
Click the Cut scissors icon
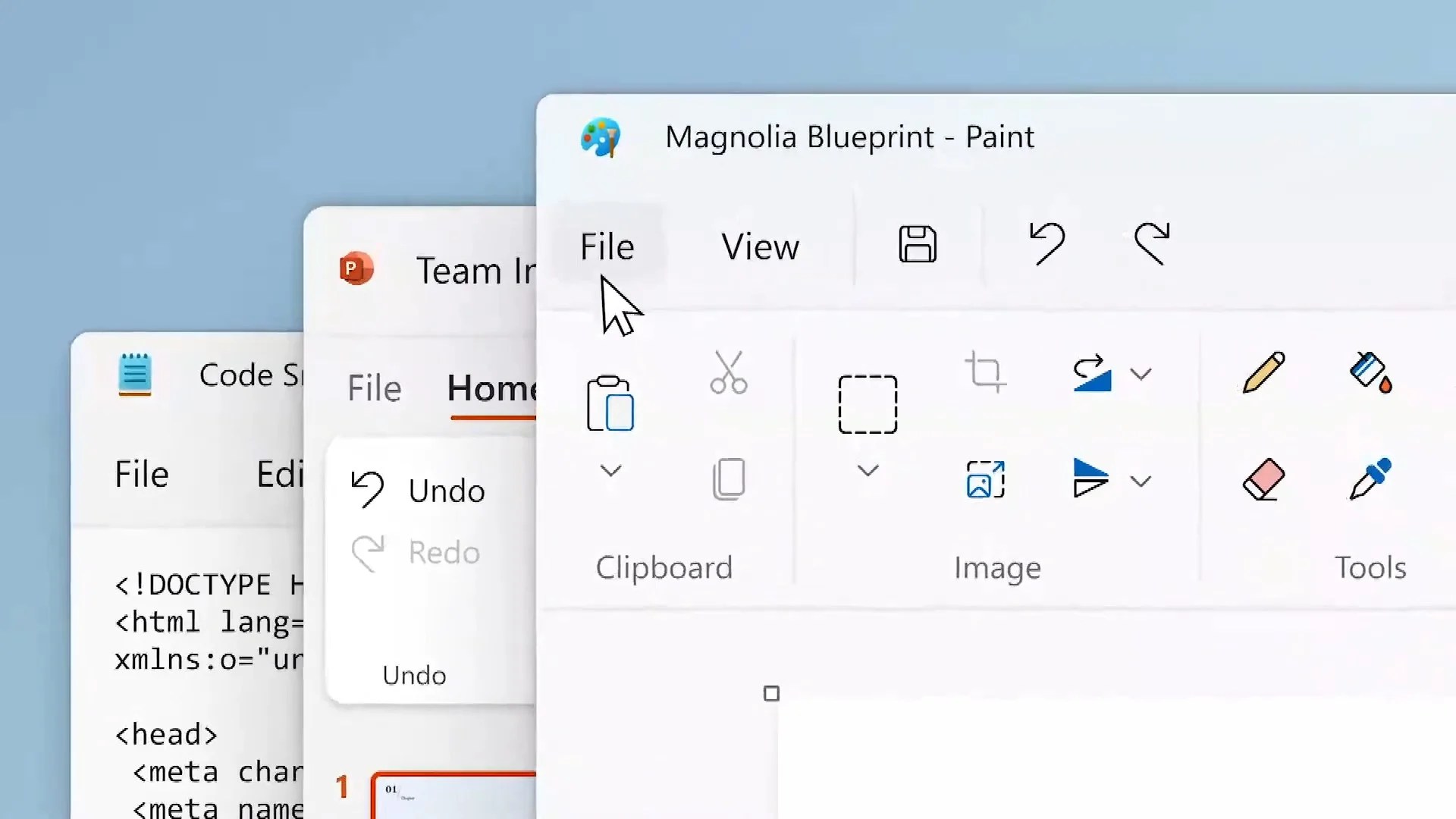(x=729, y=372)
